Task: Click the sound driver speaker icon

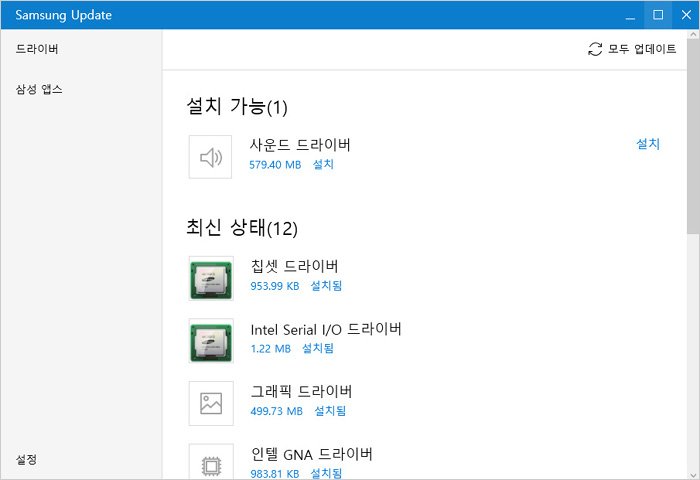Action: pyautogui.click(x=210, y=157)
